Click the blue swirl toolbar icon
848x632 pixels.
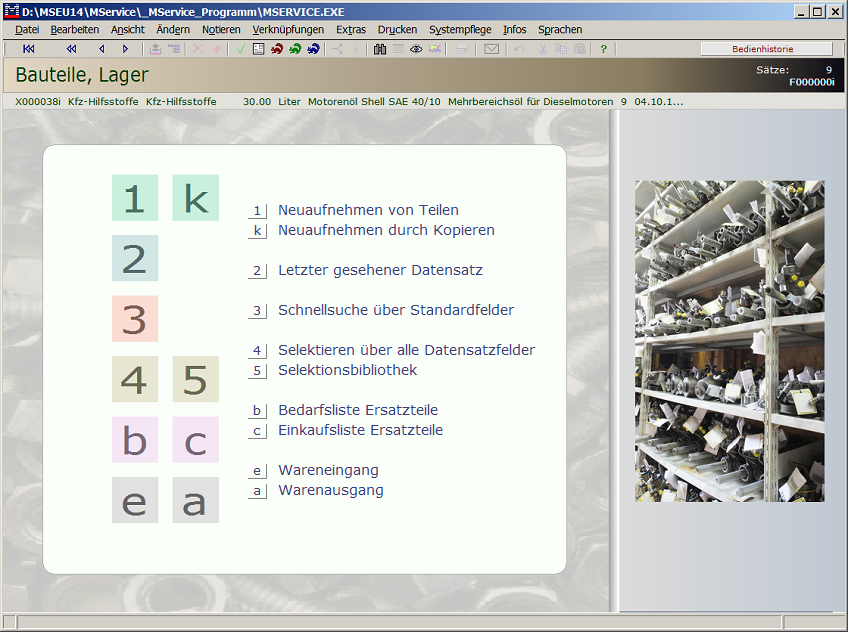pos(313,49)
